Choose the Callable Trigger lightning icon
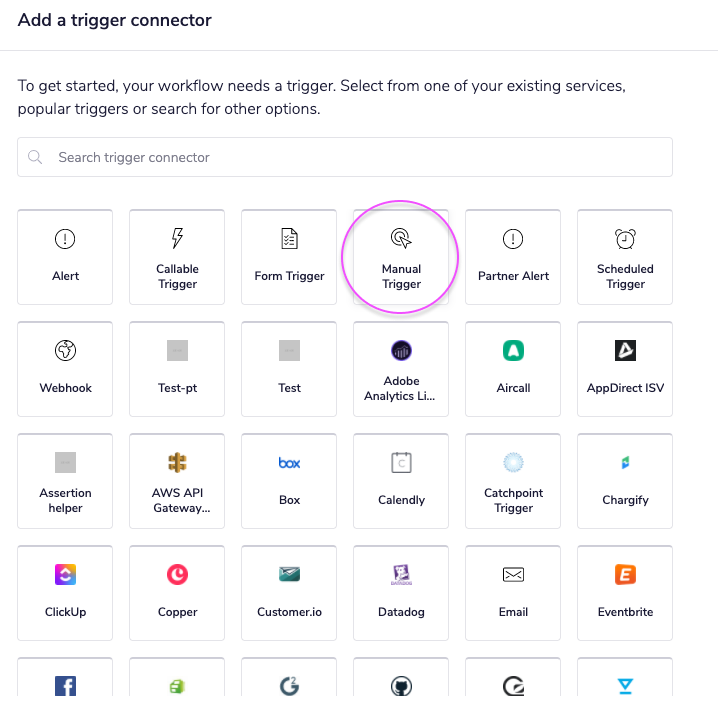 point(177,239)
